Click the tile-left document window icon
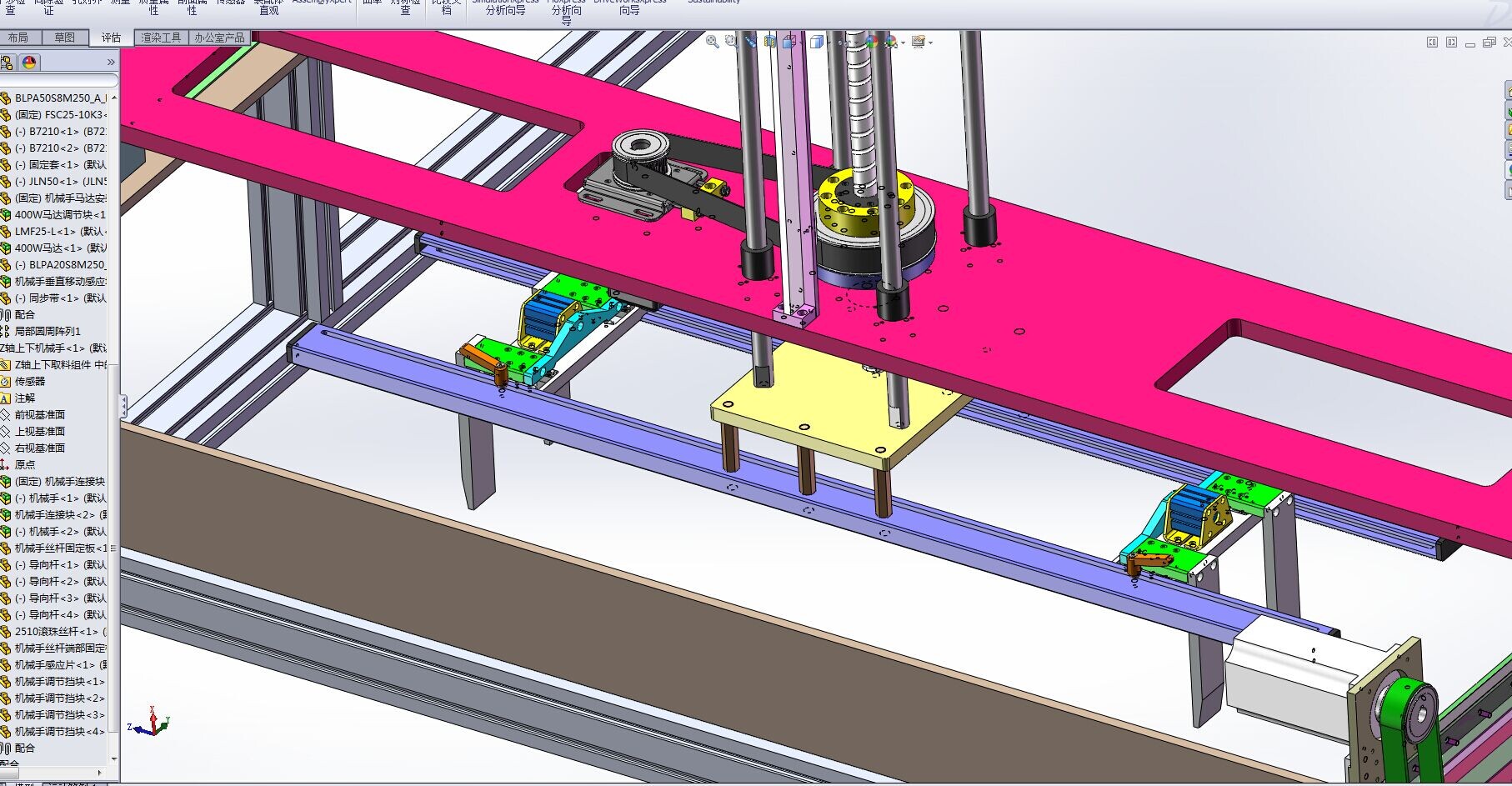The width and height of the screenshot is (1512, 786). pyautogui.click(x=1432, y=43)
